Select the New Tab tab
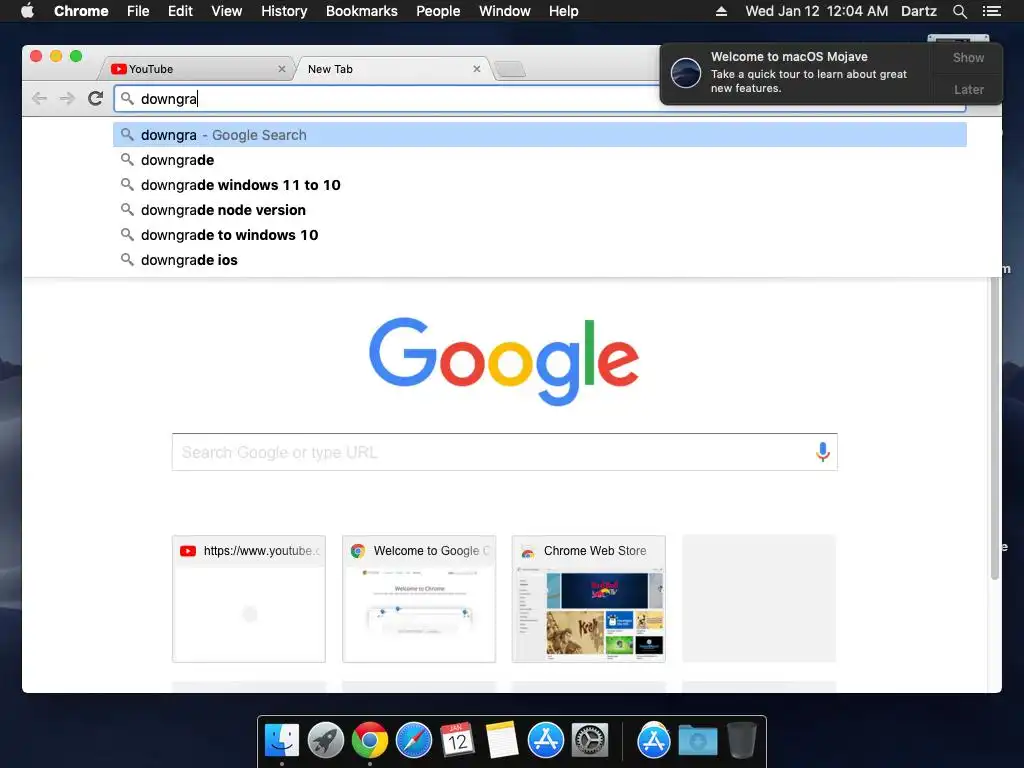The image size is (1024, 768). coord(392,69)
